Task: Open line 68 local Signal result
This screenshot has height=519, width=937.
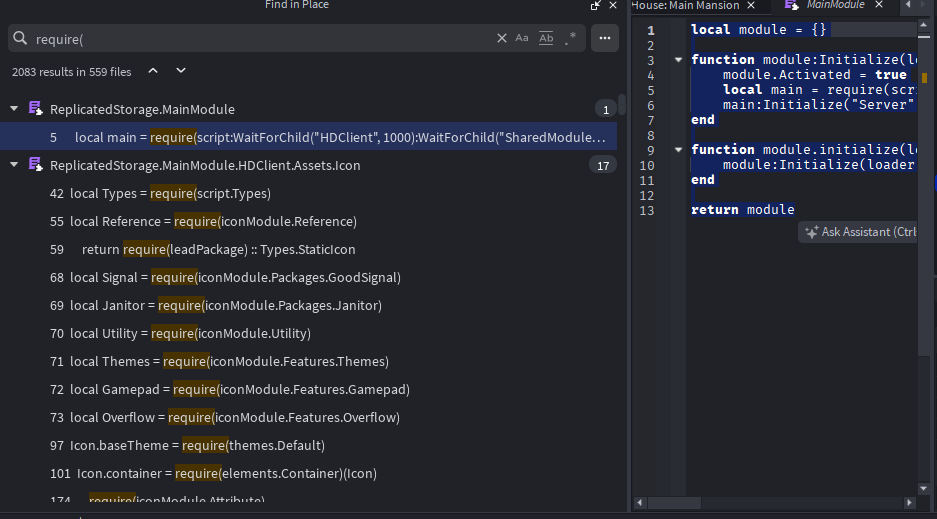Action: click(x=235, y=277)
